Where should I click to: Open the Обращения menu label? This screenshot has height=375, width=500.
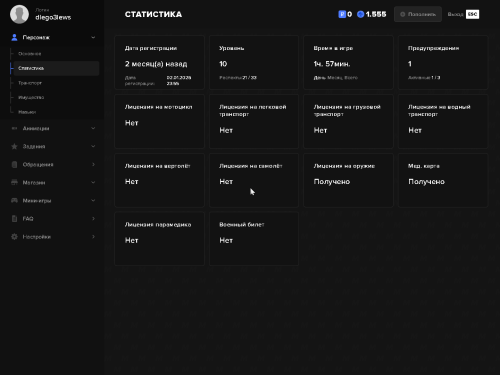pyautogui.click(x=38, y=164)
